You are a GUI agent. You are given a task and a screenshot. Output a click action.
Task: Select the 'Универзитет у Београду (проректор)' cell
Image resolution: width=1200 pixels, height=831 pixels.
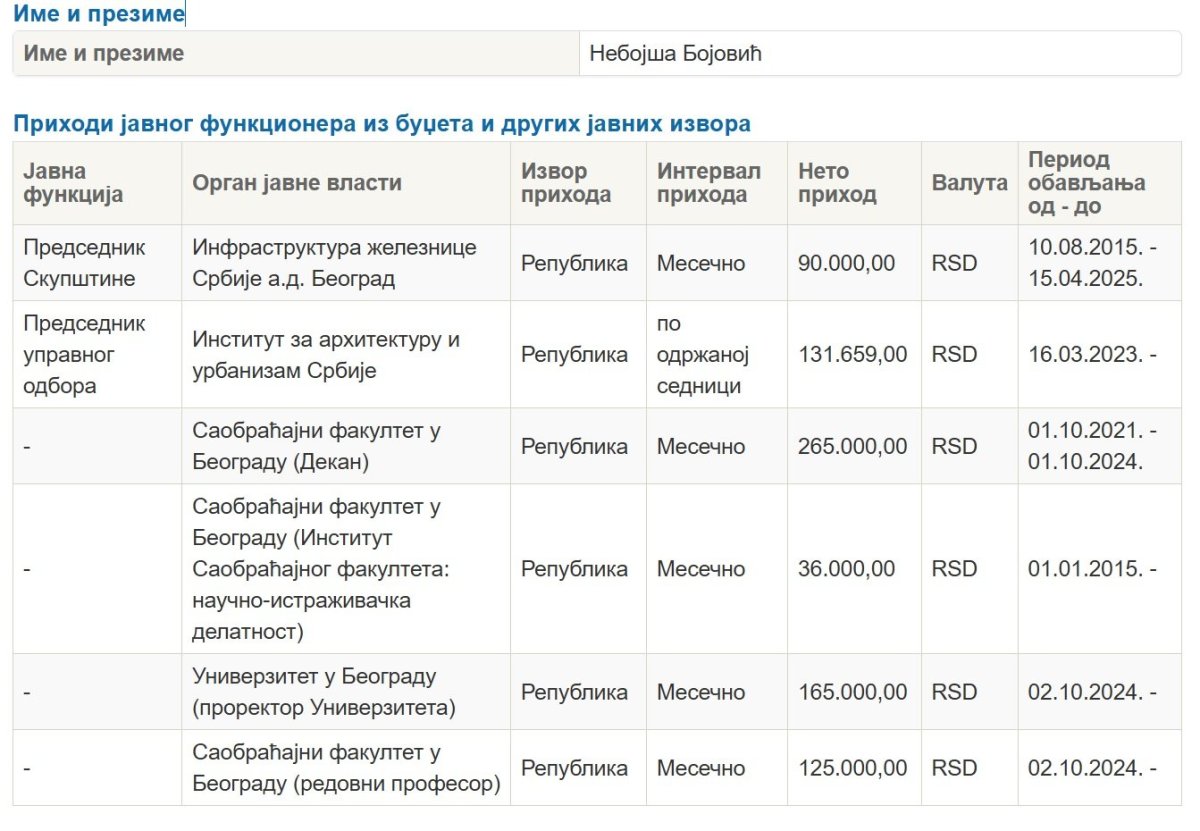pos(324,692)
